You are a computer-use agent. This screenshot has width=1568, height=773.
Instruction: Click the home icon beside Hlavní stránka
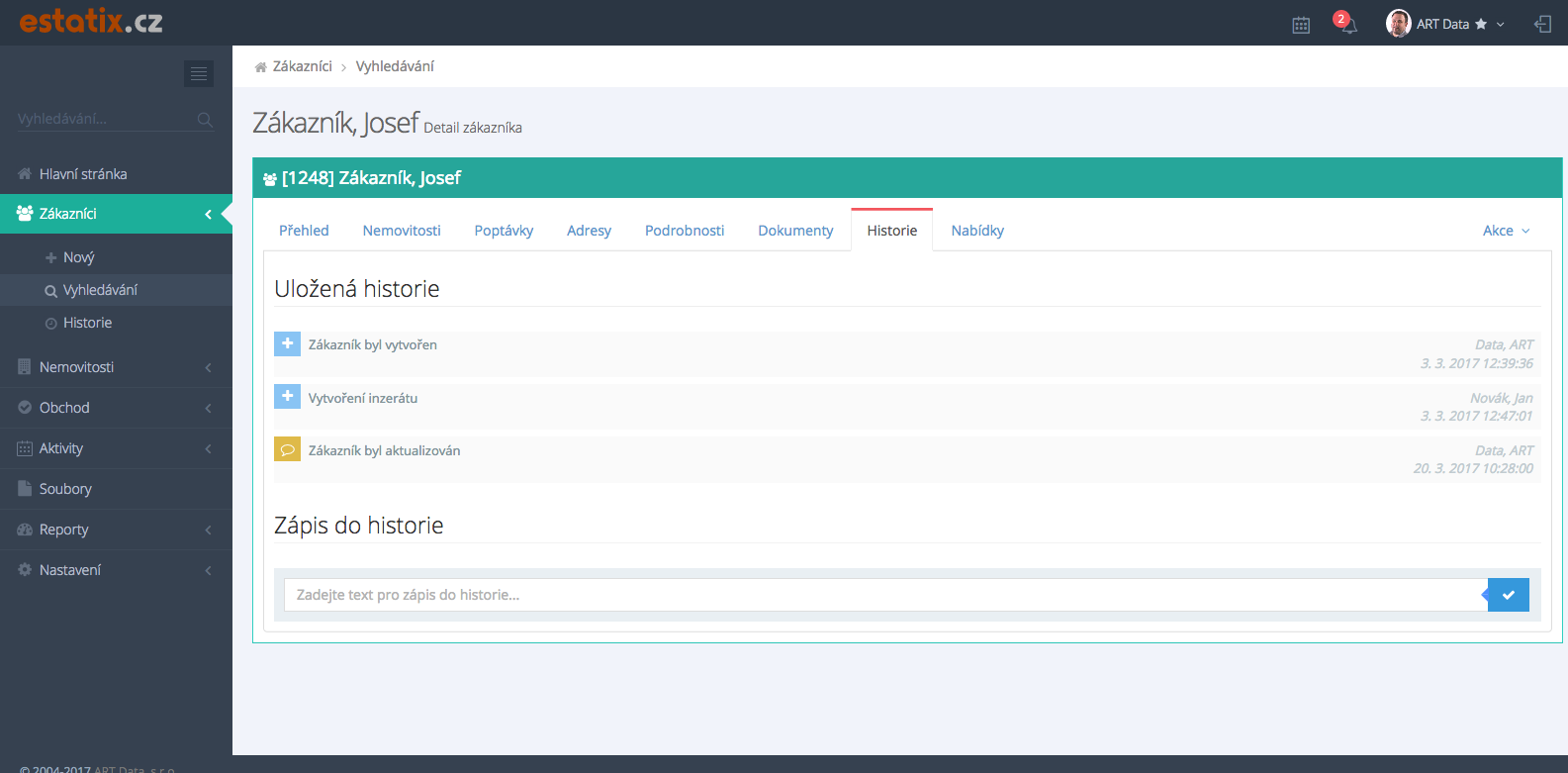25,174
